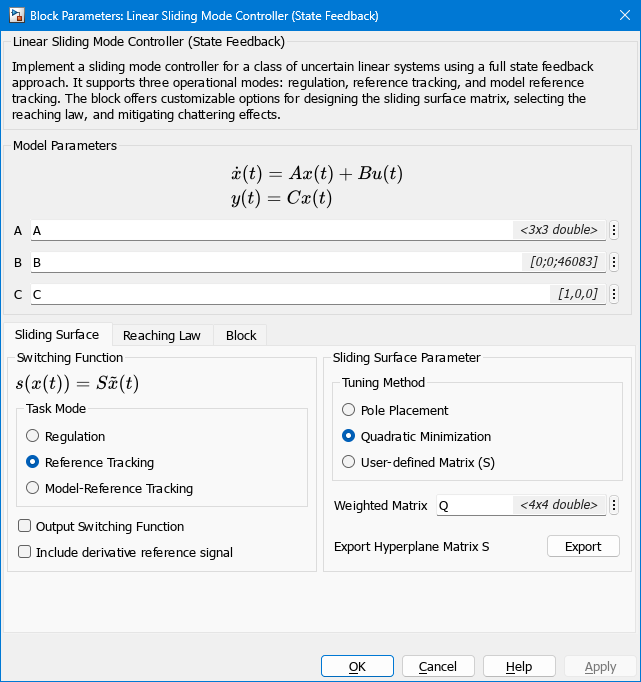Click the Help button
This screenshot has width=641, height=682.
519,666
